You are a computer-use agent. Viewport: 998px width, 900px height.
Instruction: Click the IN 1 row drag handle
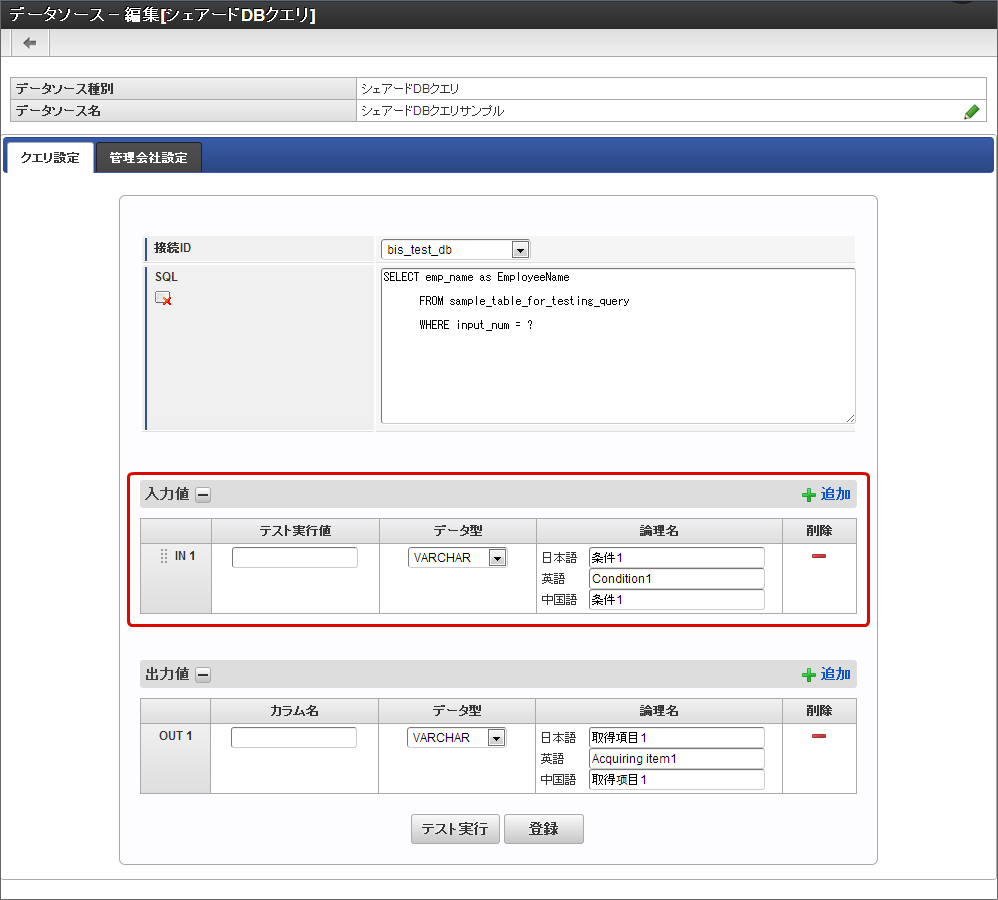(164, 556)
